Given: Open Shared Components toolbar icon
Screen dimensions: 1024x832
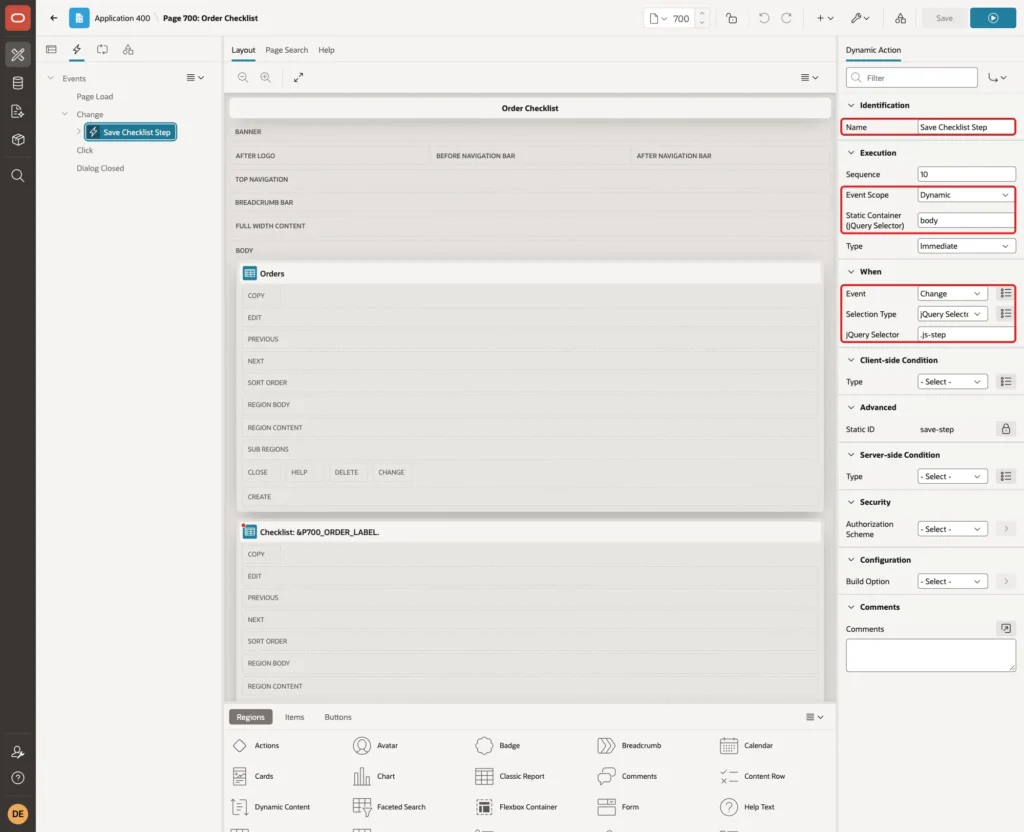Looking at the screenshot, I should (901, 18).
